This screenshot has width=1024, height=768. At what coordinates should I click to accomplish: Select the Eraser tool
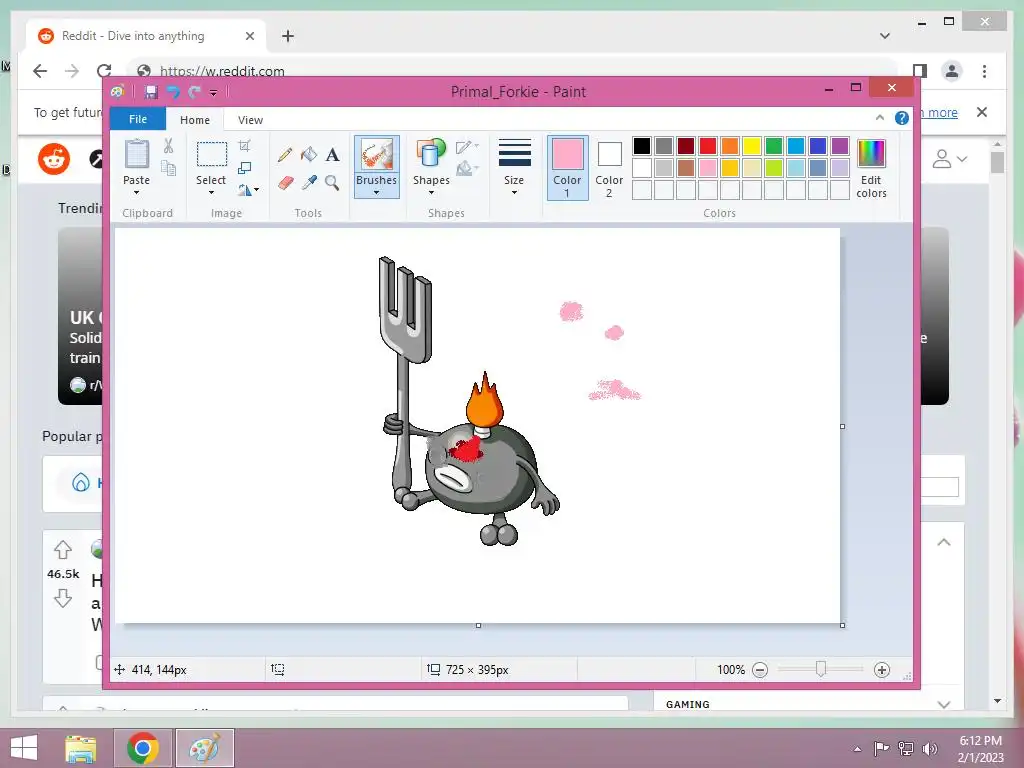pyautogui.click(x=285, y=183)
